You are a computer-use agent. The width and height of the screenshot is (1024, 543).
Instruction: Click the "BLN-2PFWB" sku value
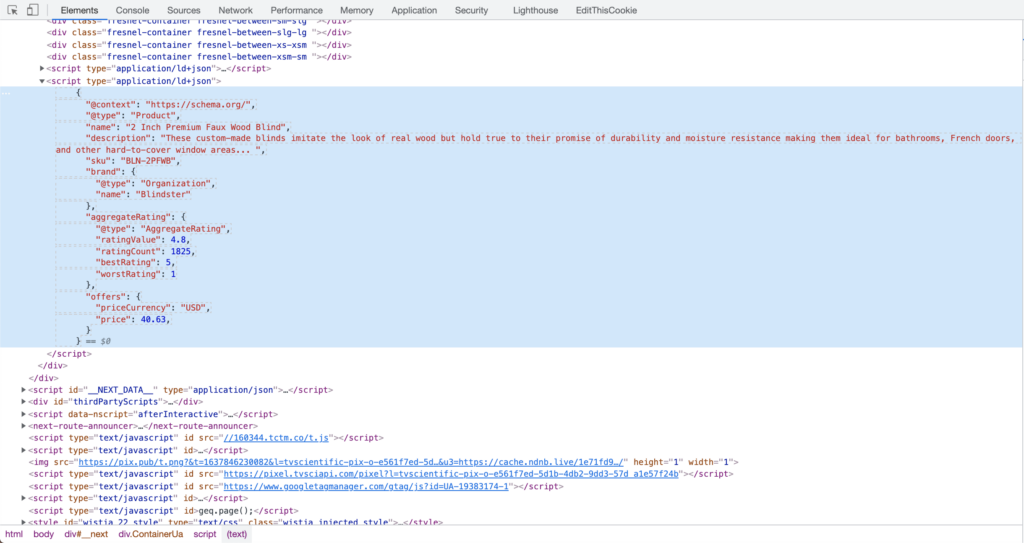[150, 161]
